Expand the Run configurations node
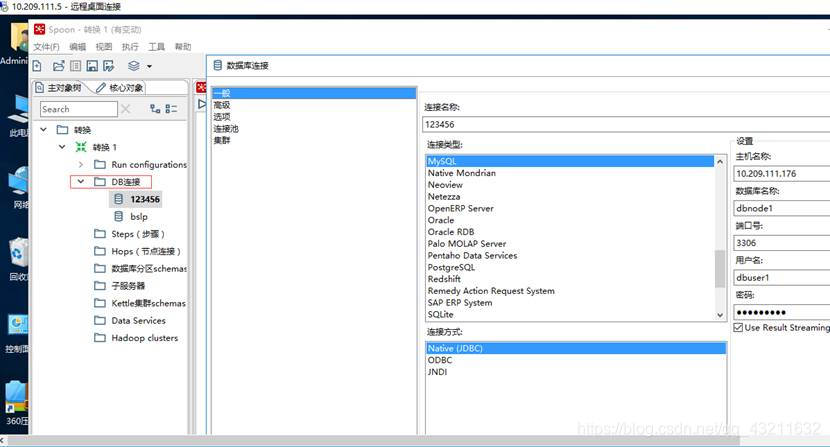The image size is (830, 447). (80, 164)
